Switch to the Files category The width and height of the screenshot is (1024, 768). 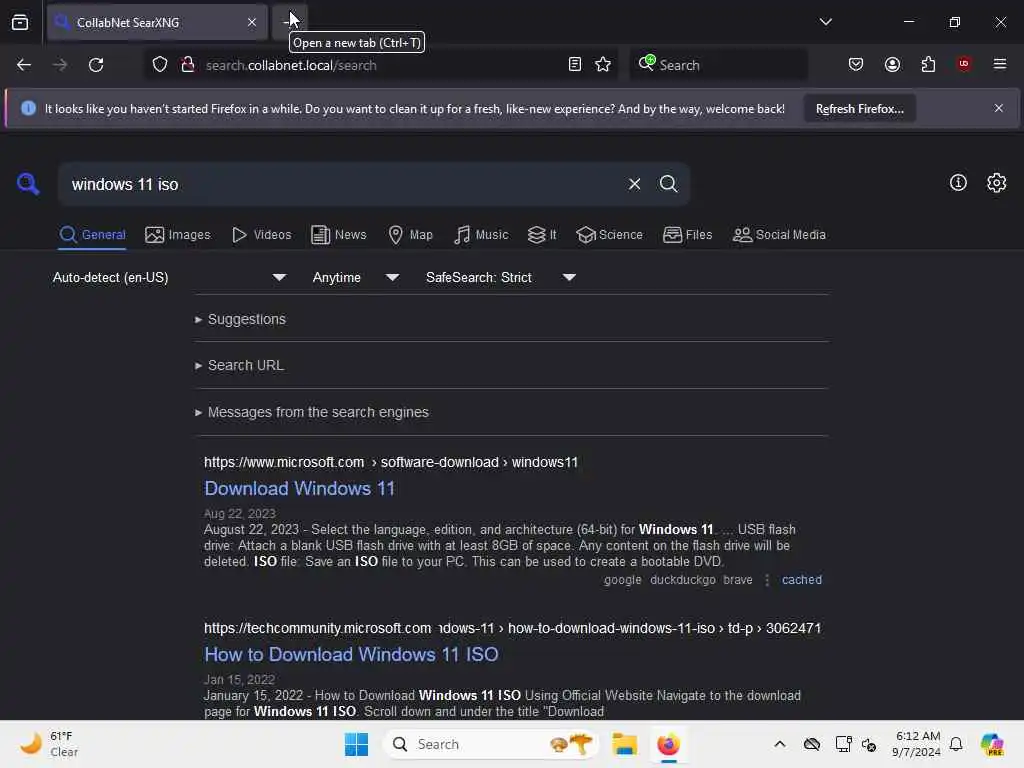687,234
